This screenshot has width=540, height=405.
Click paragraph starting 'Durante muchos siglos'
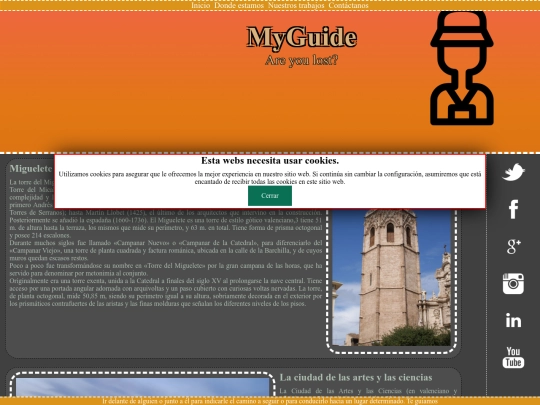166,250
